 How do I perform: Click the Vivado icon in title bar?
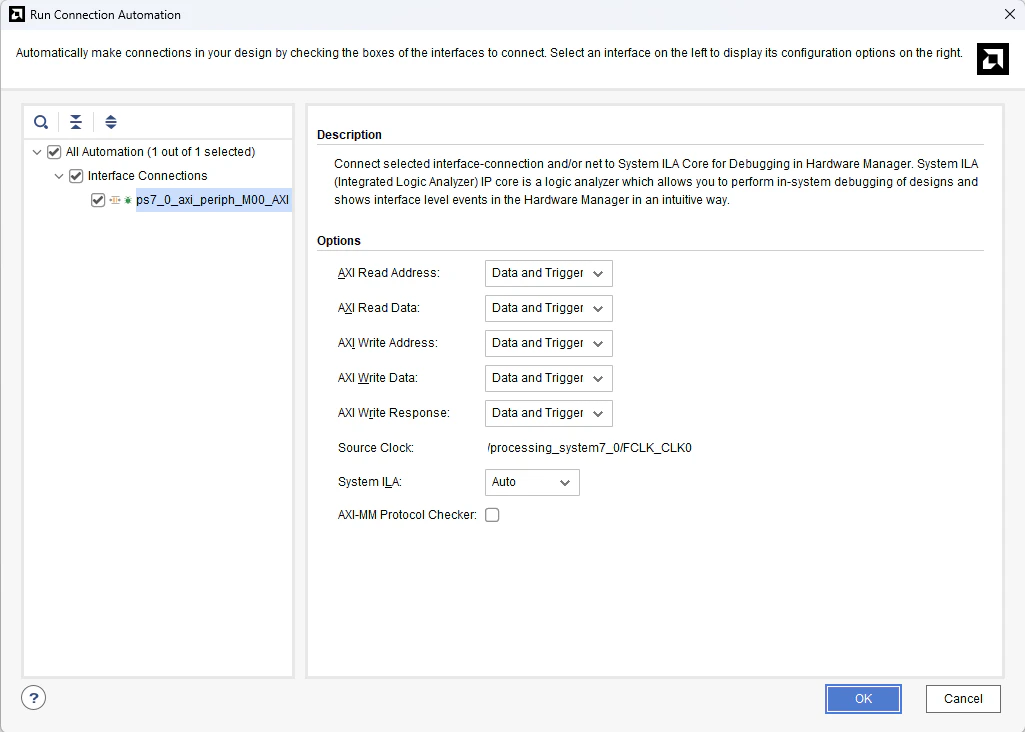[16, 15]
